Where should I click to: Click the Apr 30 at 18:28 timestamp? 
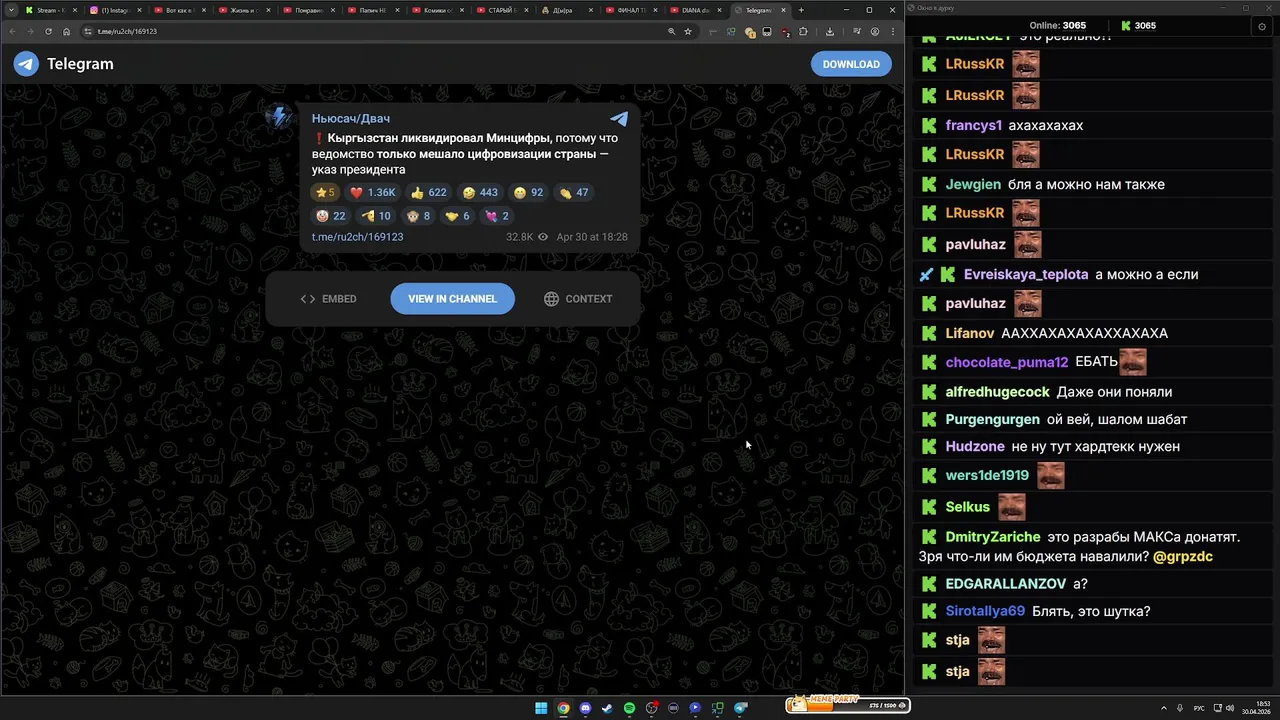[x=592, y=237]
